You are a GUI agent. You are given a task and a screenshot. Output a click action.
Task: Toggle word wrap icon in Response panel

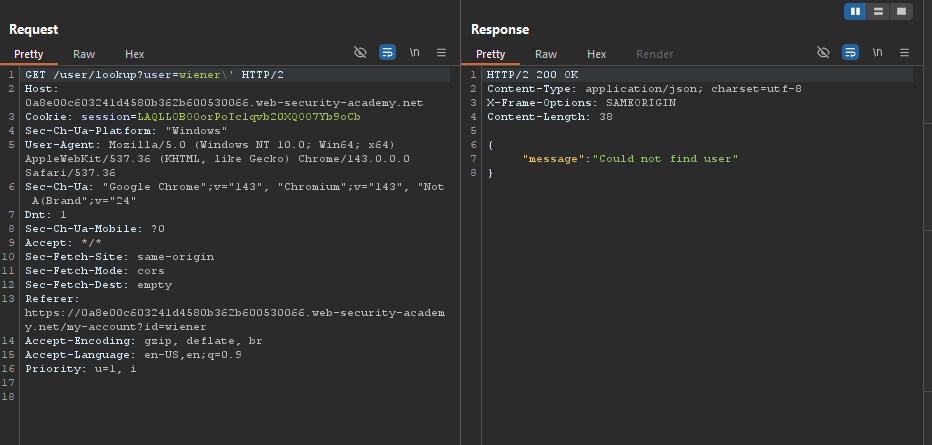(851, 52)
